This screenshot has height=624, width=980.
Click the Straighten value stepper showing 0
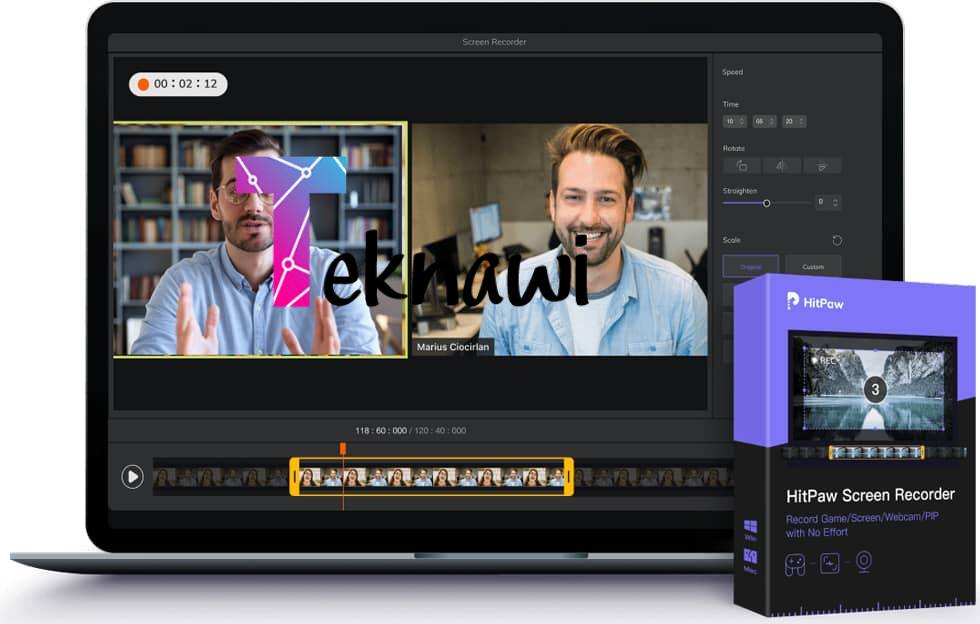coord(828,202)
